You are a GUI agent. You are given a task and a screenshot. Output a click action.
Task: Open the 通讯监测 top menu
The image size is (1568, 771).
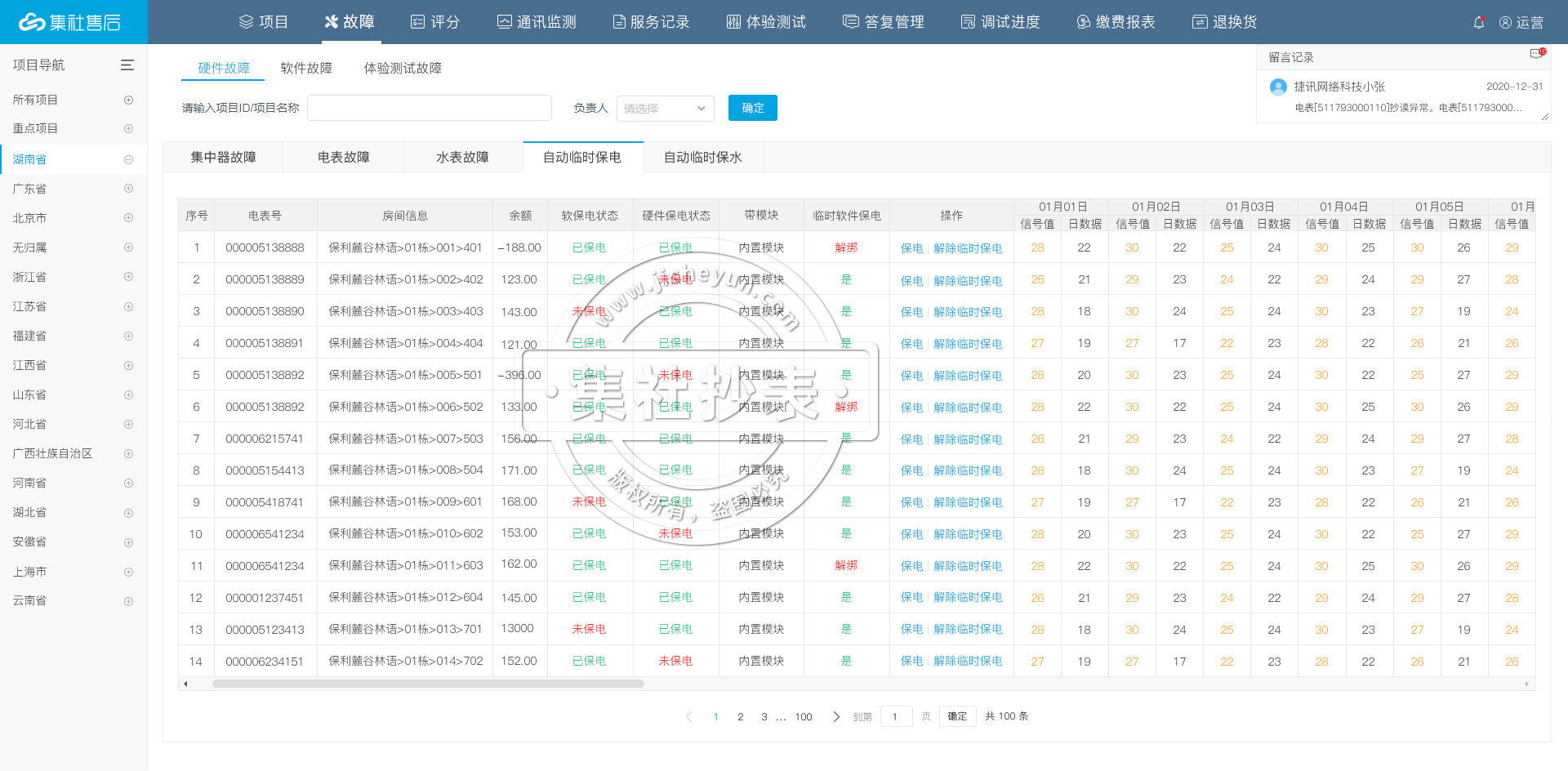pos(537,22)
